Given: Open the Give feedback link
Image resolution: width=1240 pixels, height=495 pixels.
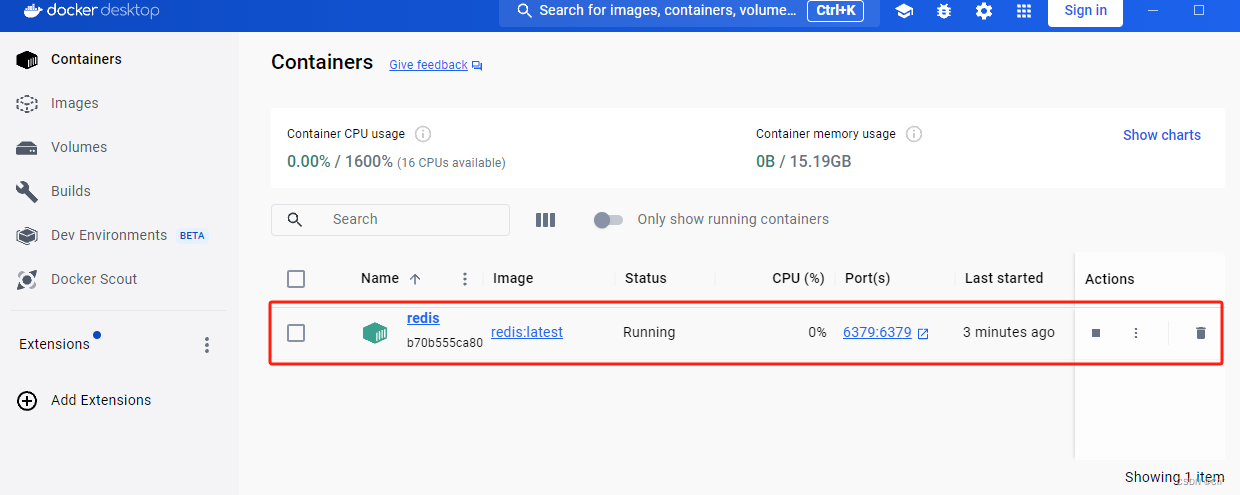Looking at the screenshot, I should pyautogui.click(x=428, y=65).
